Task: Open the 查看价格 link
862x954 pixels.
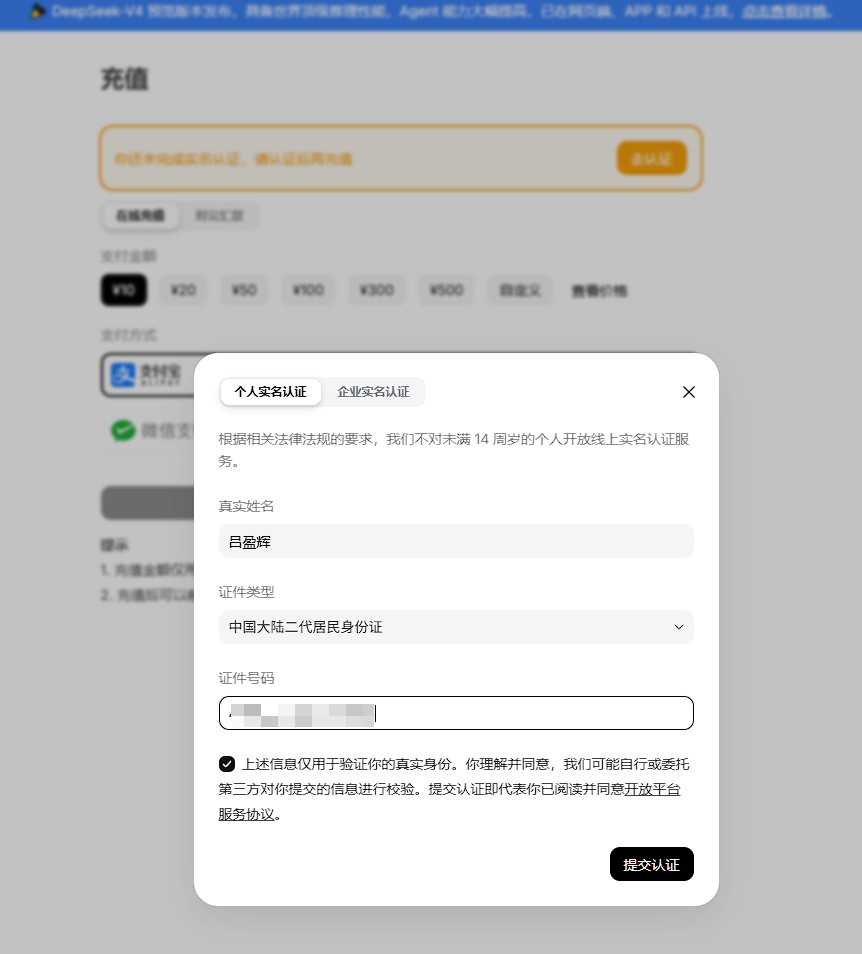Action: coord(599,291)
